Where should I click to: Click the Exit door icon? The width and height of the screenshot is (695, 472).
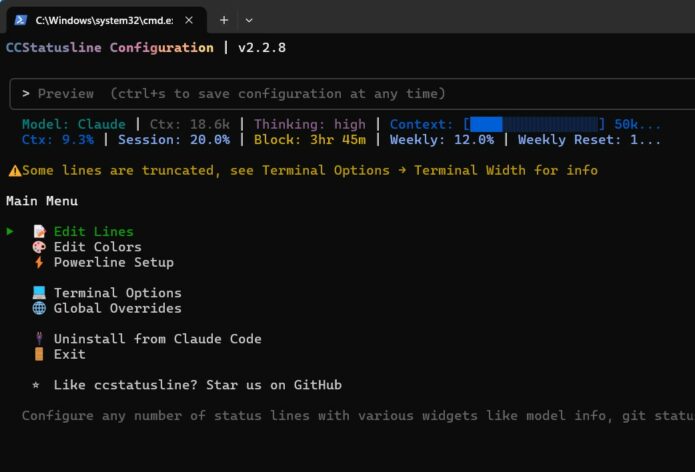click(x=39, y=354)
